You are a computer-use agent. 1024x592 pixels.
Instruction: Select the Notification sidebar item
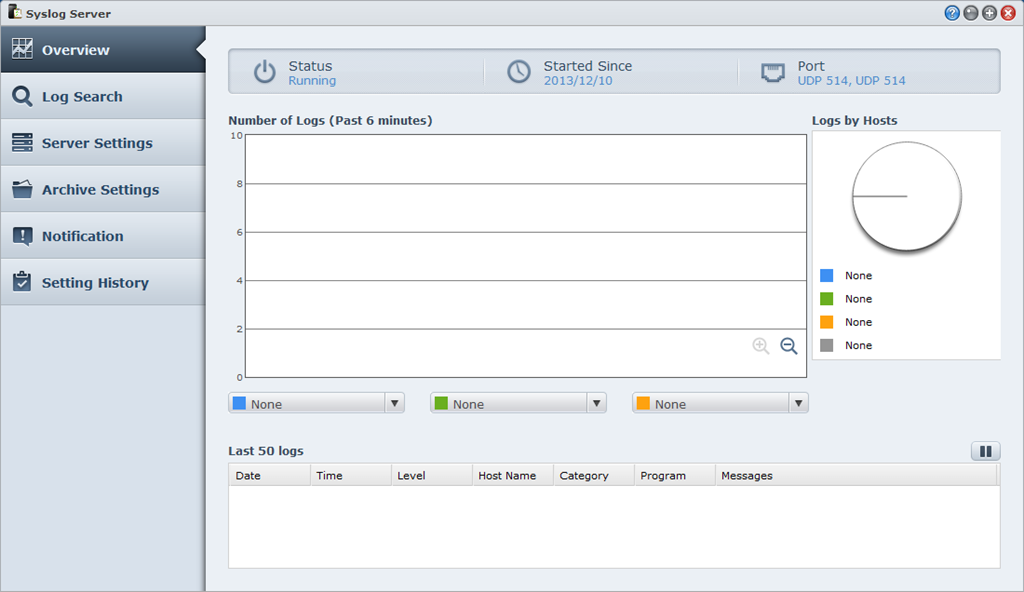click(82, 236)
